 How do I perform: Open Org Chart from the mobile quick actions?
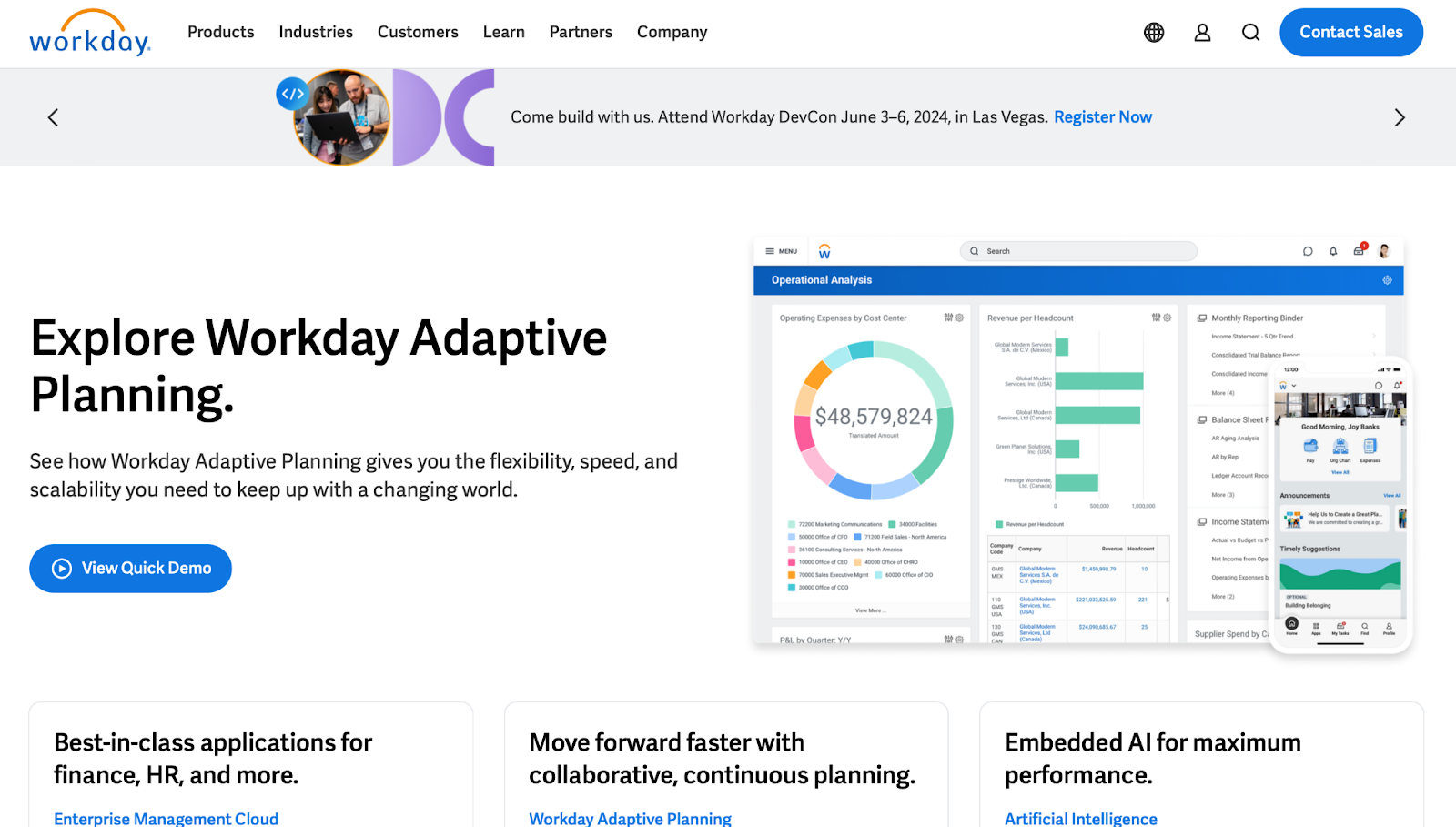1340,448
